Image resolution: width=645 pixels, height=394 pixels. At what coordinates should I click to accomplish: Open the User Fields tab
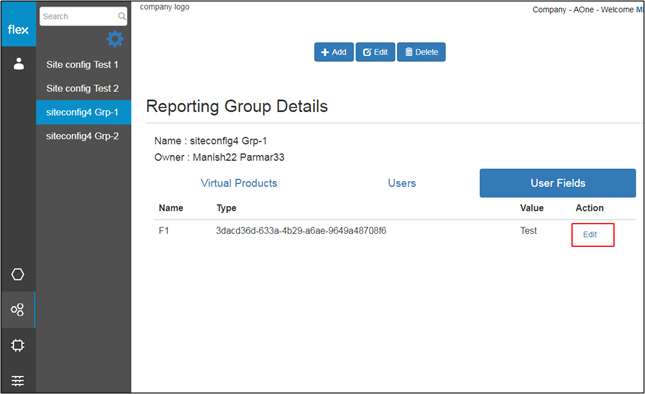[x=557, y=183]
